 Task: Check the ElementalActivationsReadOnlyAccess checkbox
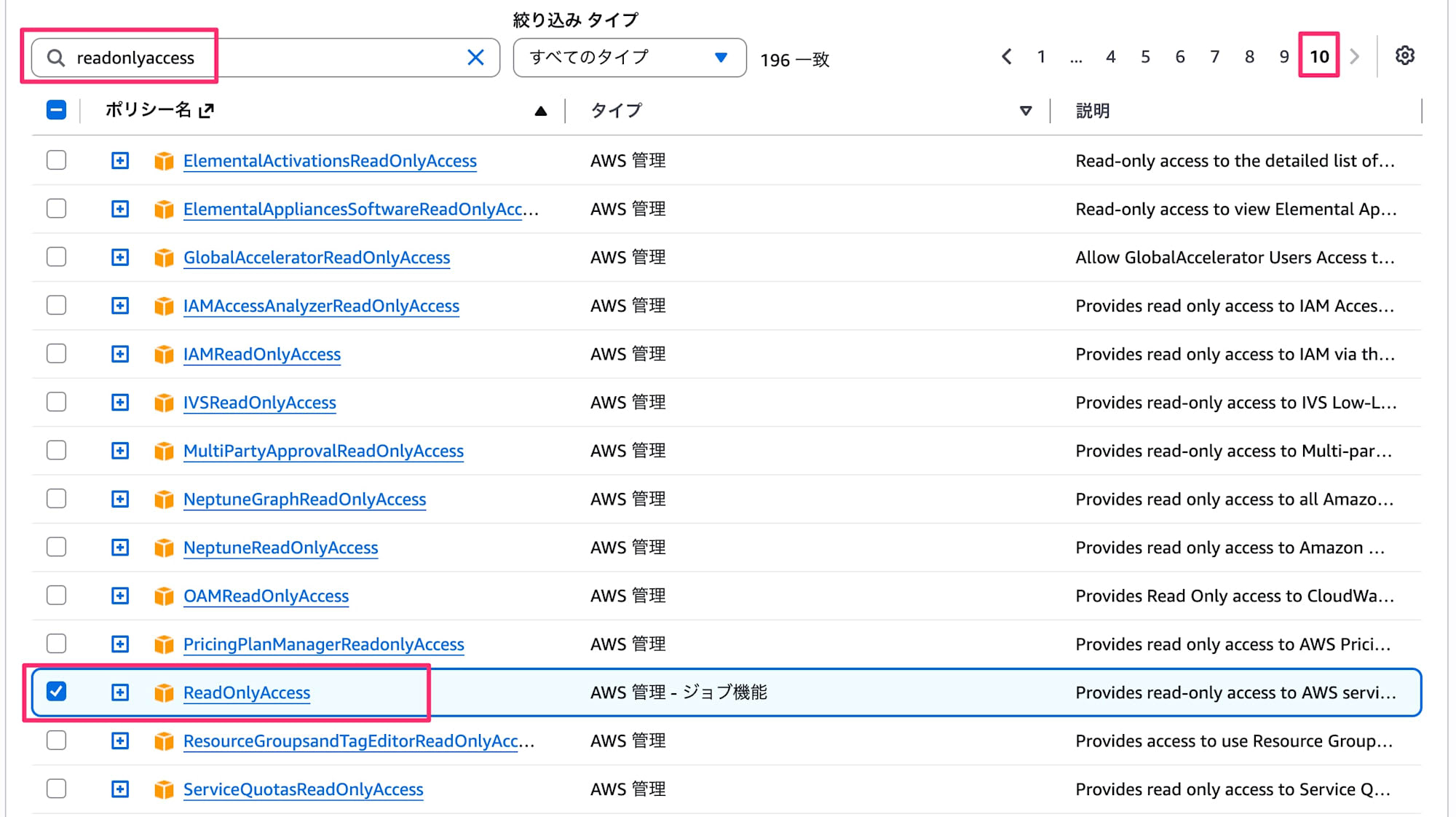[x=56, y=159]
